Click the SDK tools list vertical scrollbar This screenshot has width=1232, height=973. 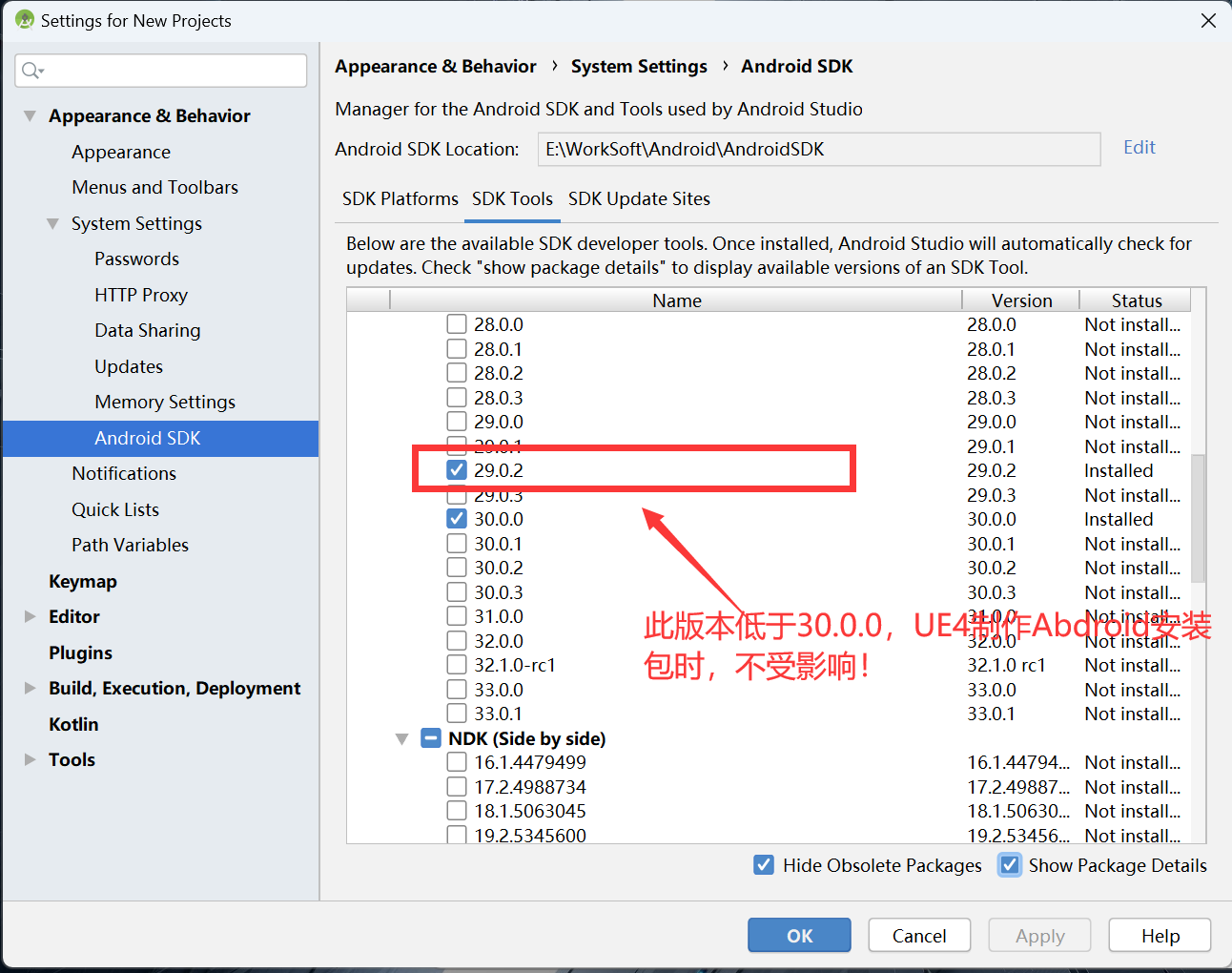[1198, 518]
